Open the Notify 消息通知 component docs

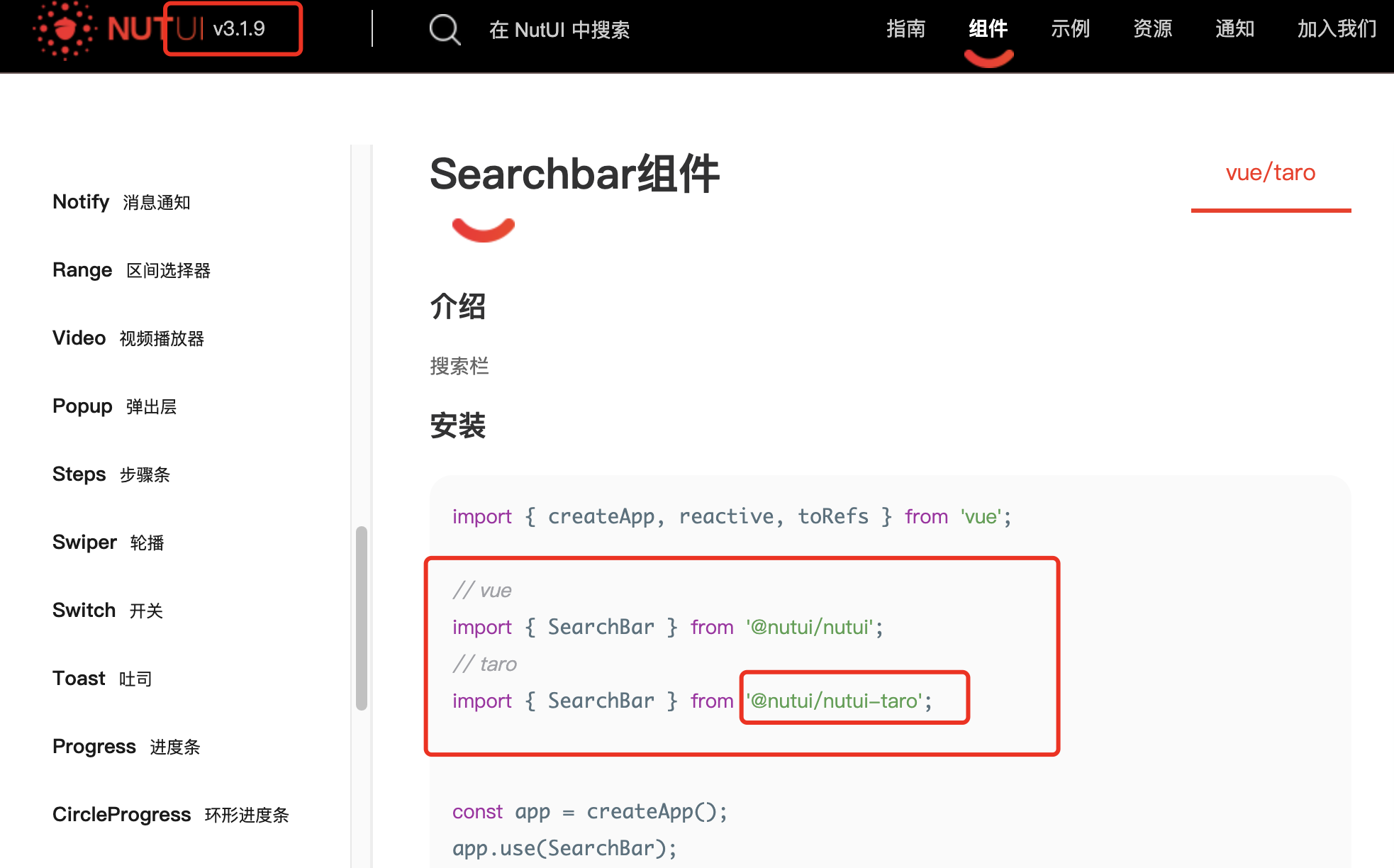click(x=122, y=201)
